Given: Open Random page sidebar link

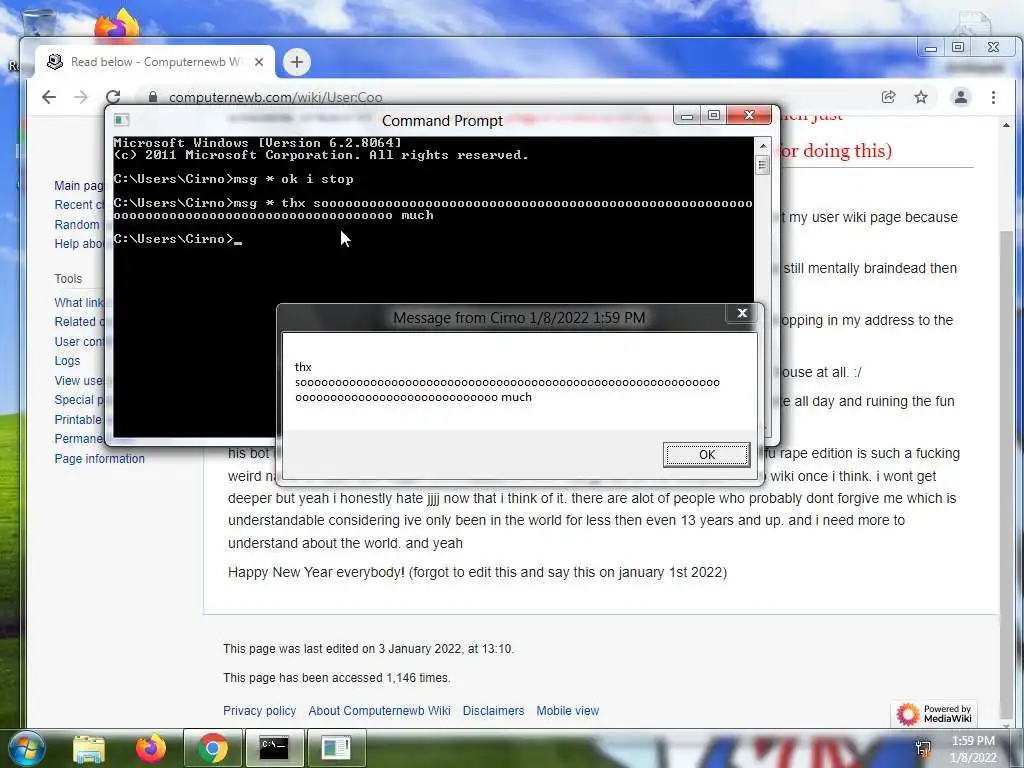Looking at the screenshot, I should [x=77, y=224].
